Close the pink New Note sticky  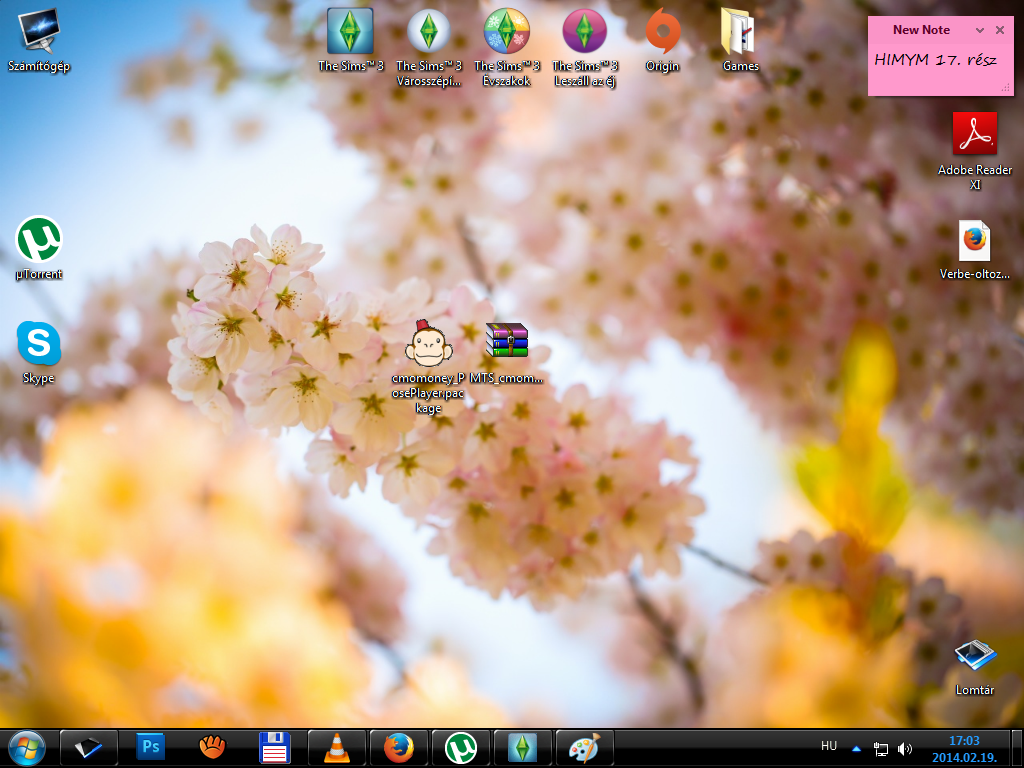pos(1000,30)
